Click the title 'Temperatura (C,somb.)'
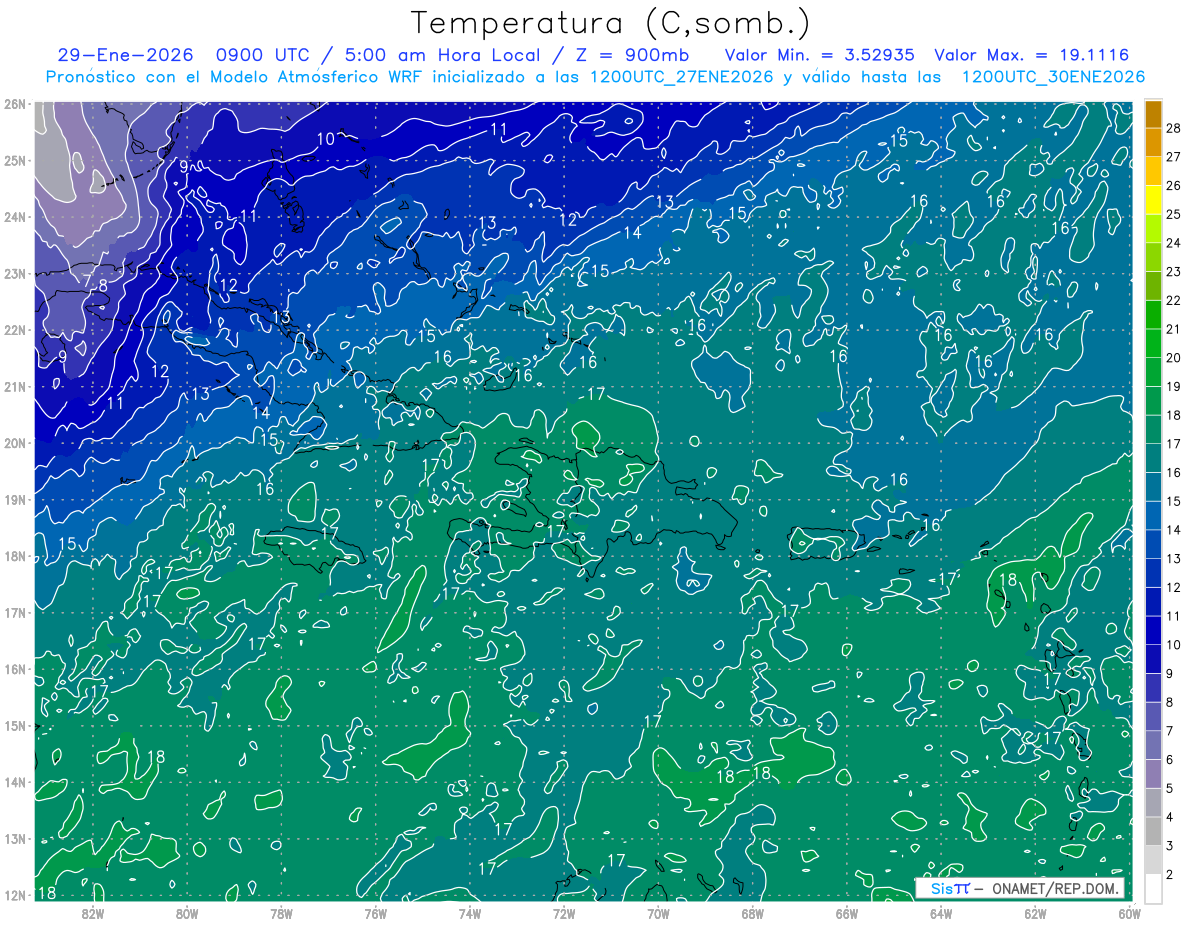Viewport: 1200px width, 927px height. (x=611, y=24)
